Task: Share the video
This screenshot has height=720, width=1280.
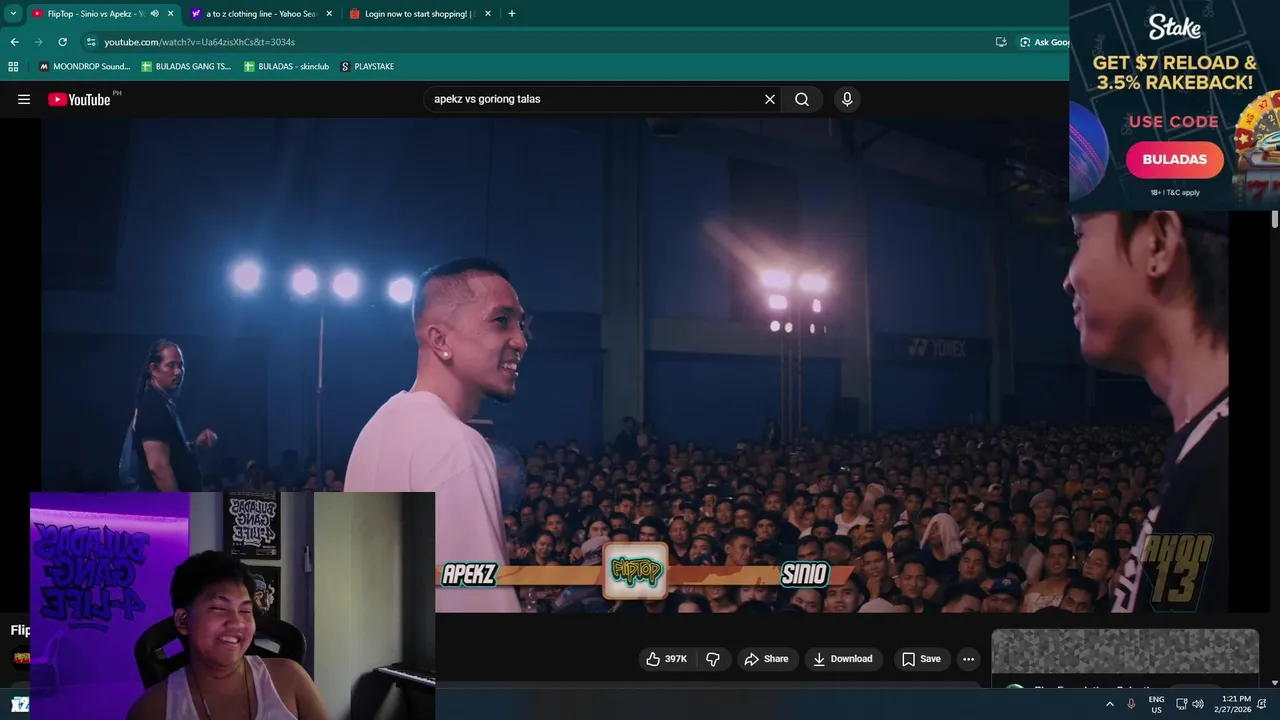Action: coord(766,659)
